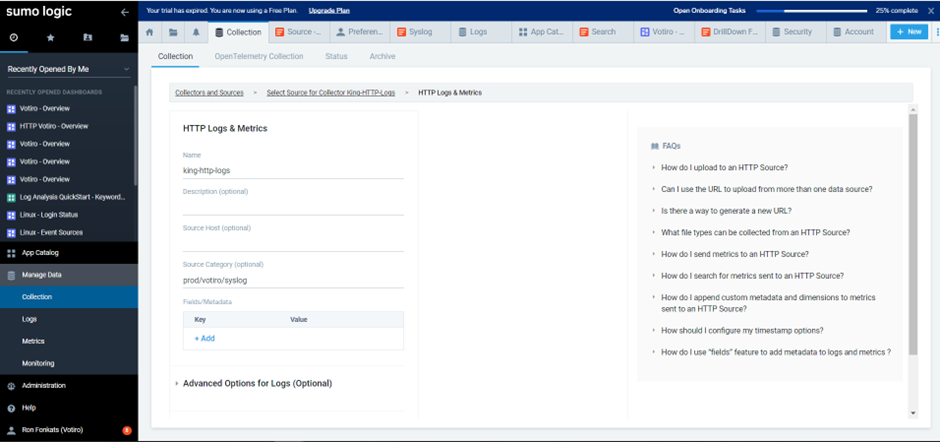Viewport: 940px width, 442px height.
Task: Click the Administration gear icon
Action: coord(11,386)
